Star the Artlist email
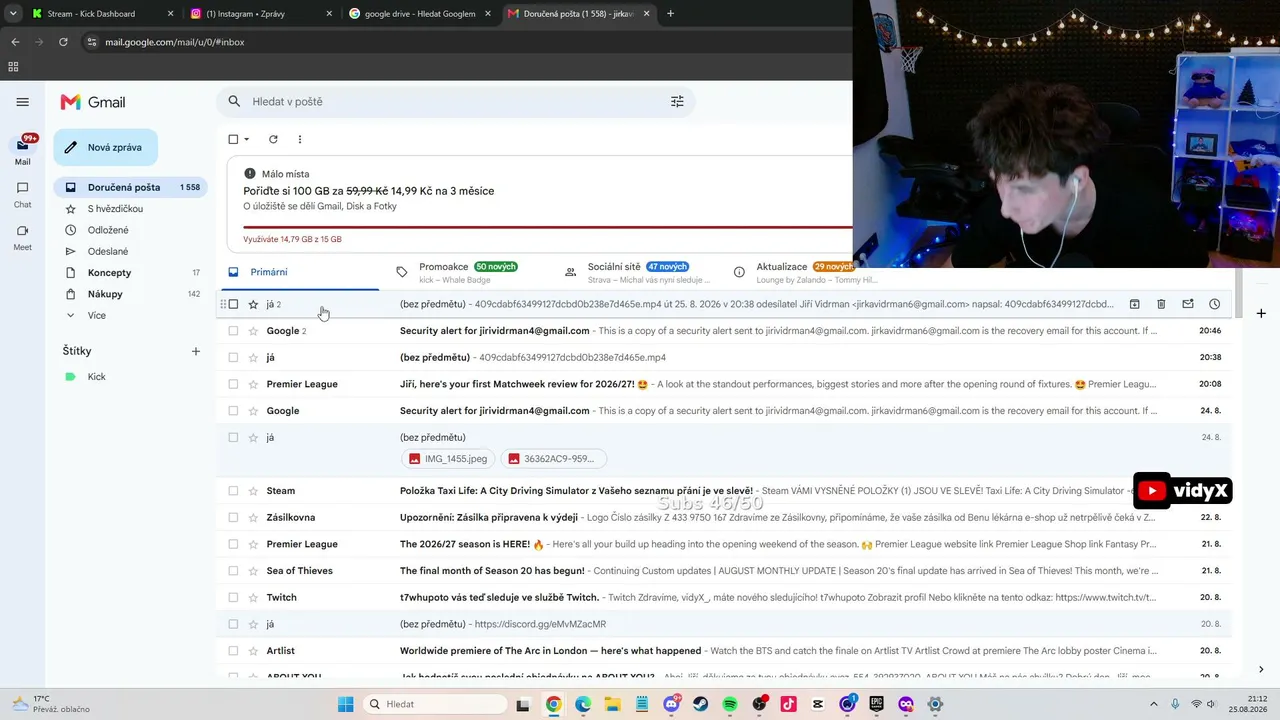This screenshot has height=720, width=1280. pos(253,651)
